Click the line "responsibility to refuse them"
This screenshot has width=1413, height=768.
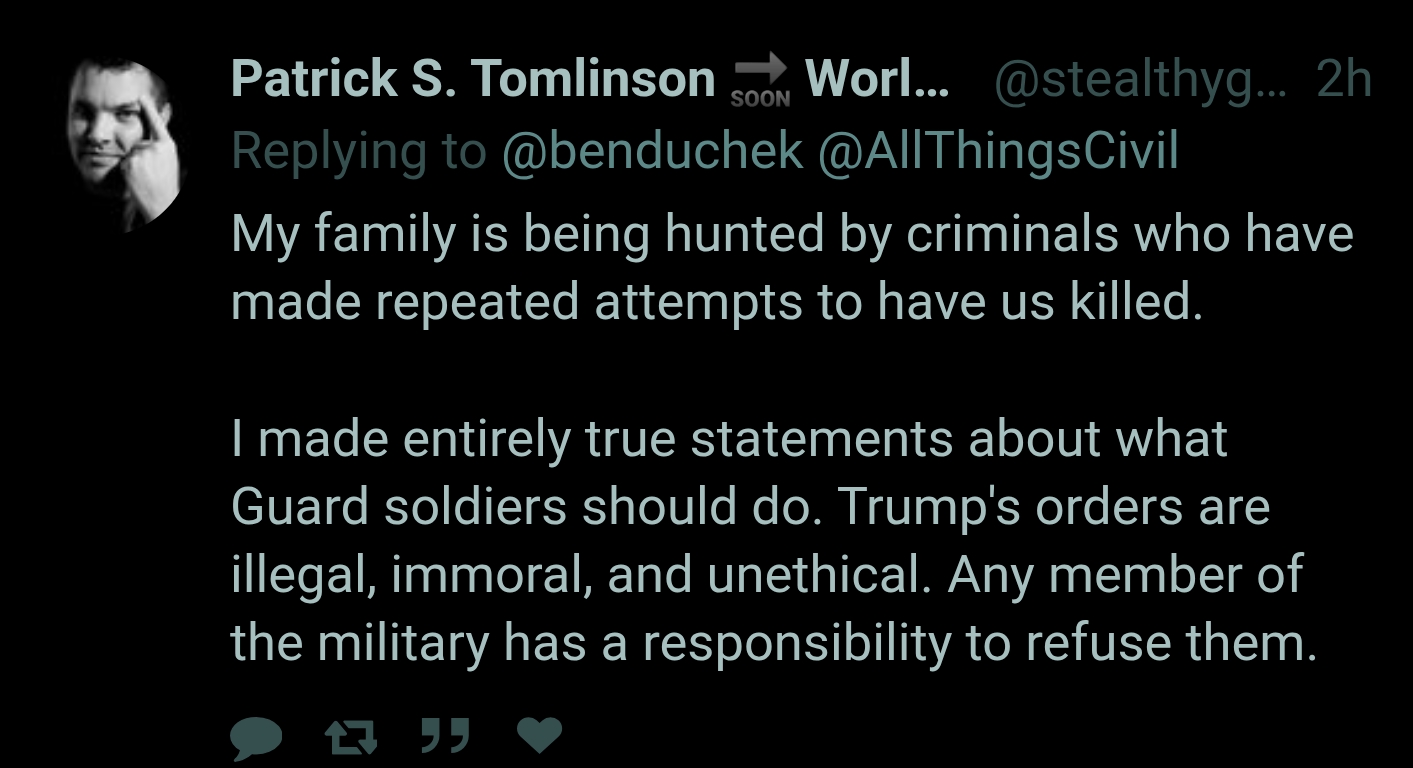pyautogui.click(x=774, y=644)
